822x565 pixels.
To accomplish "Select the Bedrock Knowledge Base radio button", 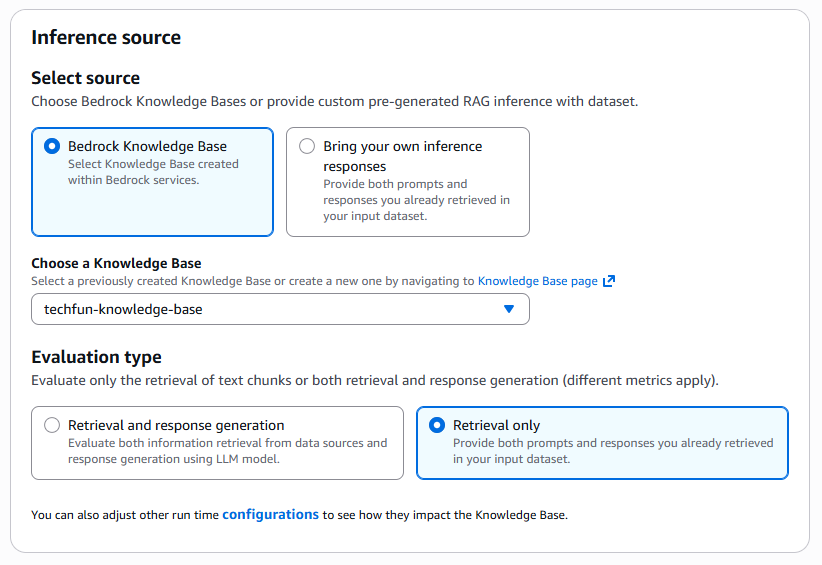I will click(x=52, y=146).
